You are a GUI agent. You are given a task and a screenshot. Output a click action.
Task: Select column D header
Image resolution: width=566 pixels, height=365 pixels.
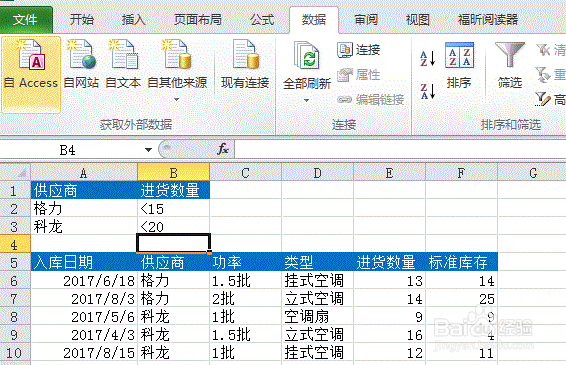[317, 173]
